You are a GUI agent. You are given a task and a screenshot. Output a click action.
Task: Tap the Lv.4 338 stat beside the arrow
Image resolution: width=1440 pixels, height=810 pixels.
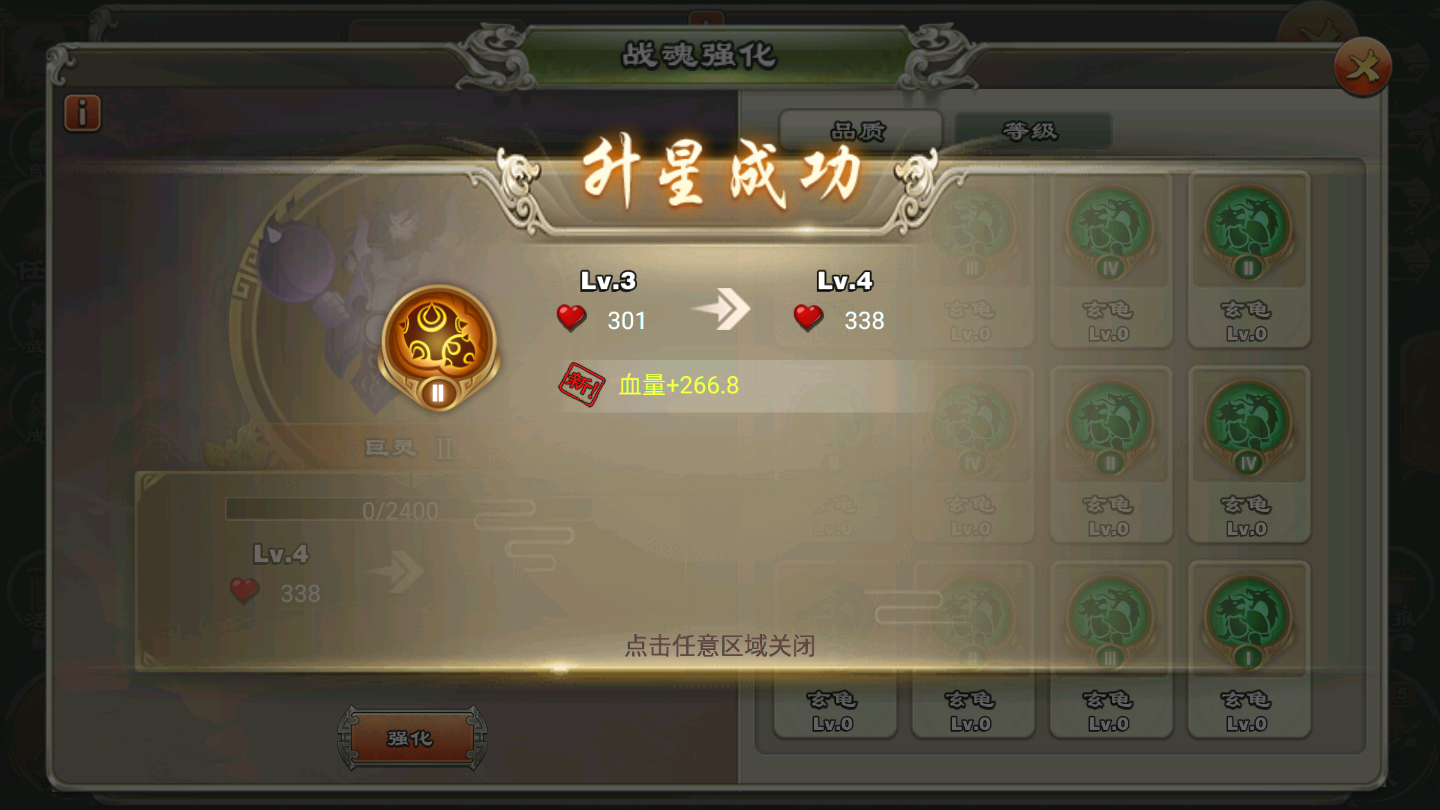tap(840, 300)
